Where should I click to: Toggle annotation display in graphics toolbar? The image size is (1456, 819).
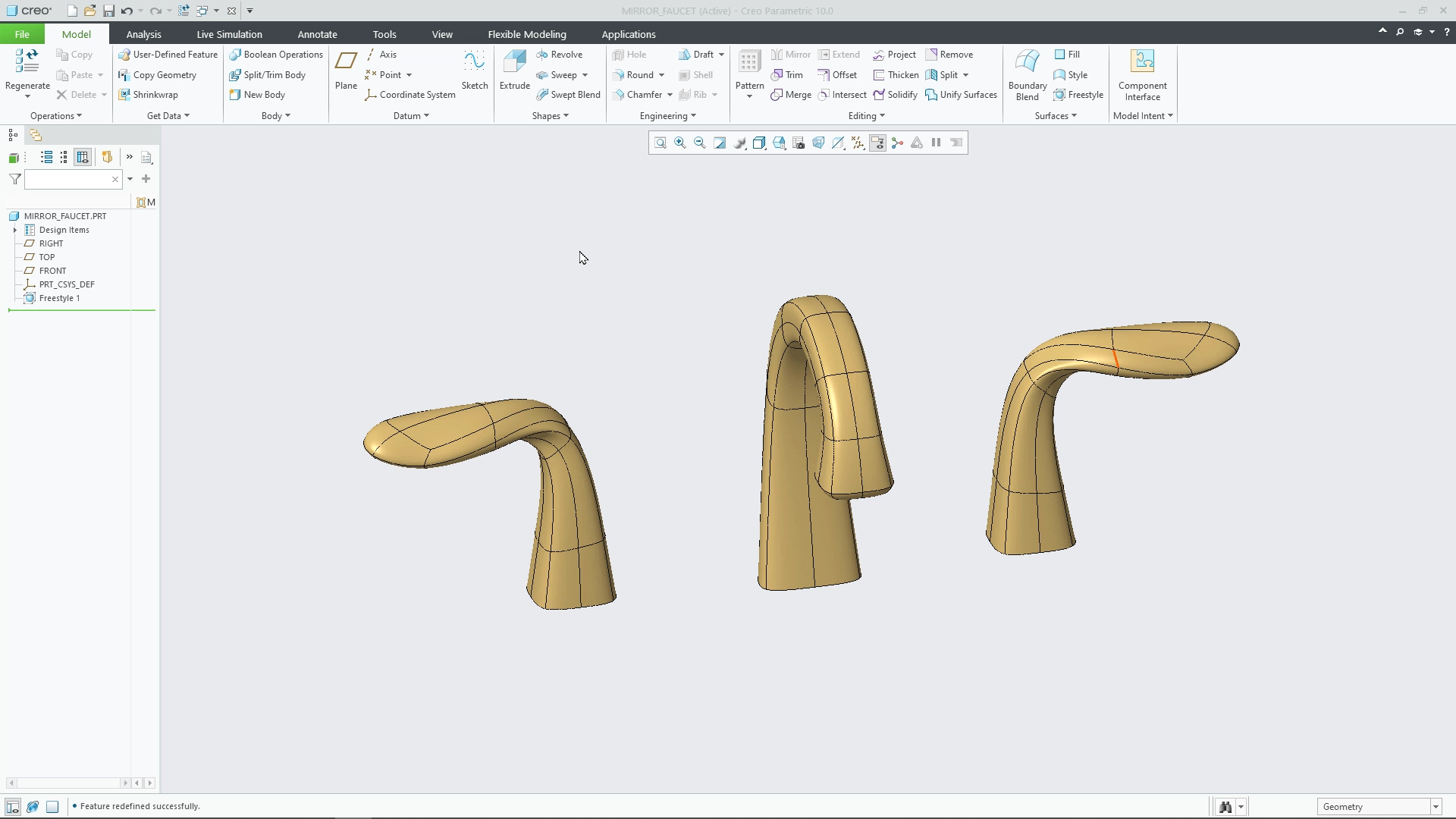(x=877, y=143)
